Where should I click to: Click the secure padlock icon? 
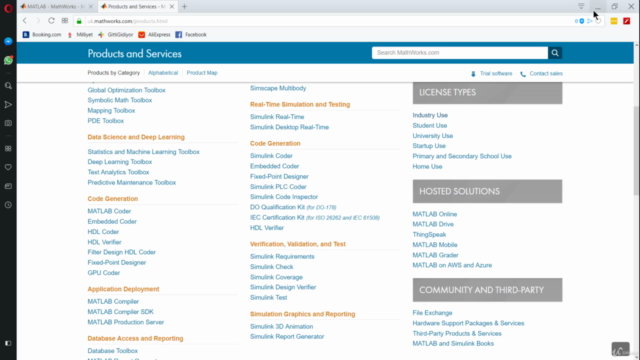click(79, 21)
